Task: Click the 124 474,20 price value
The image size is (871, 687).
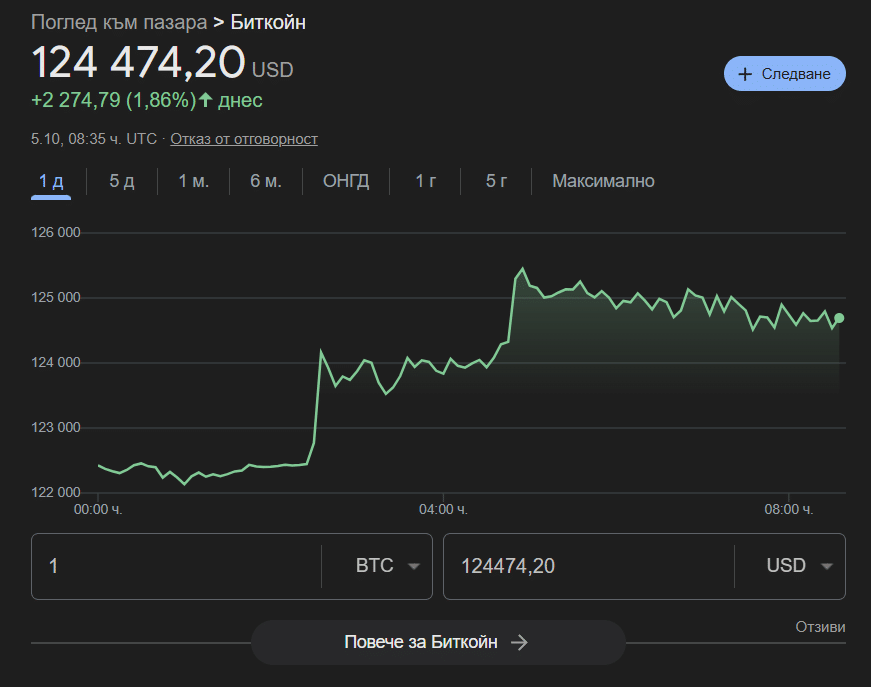Action: pyautogui.click(x=138, y=62)
